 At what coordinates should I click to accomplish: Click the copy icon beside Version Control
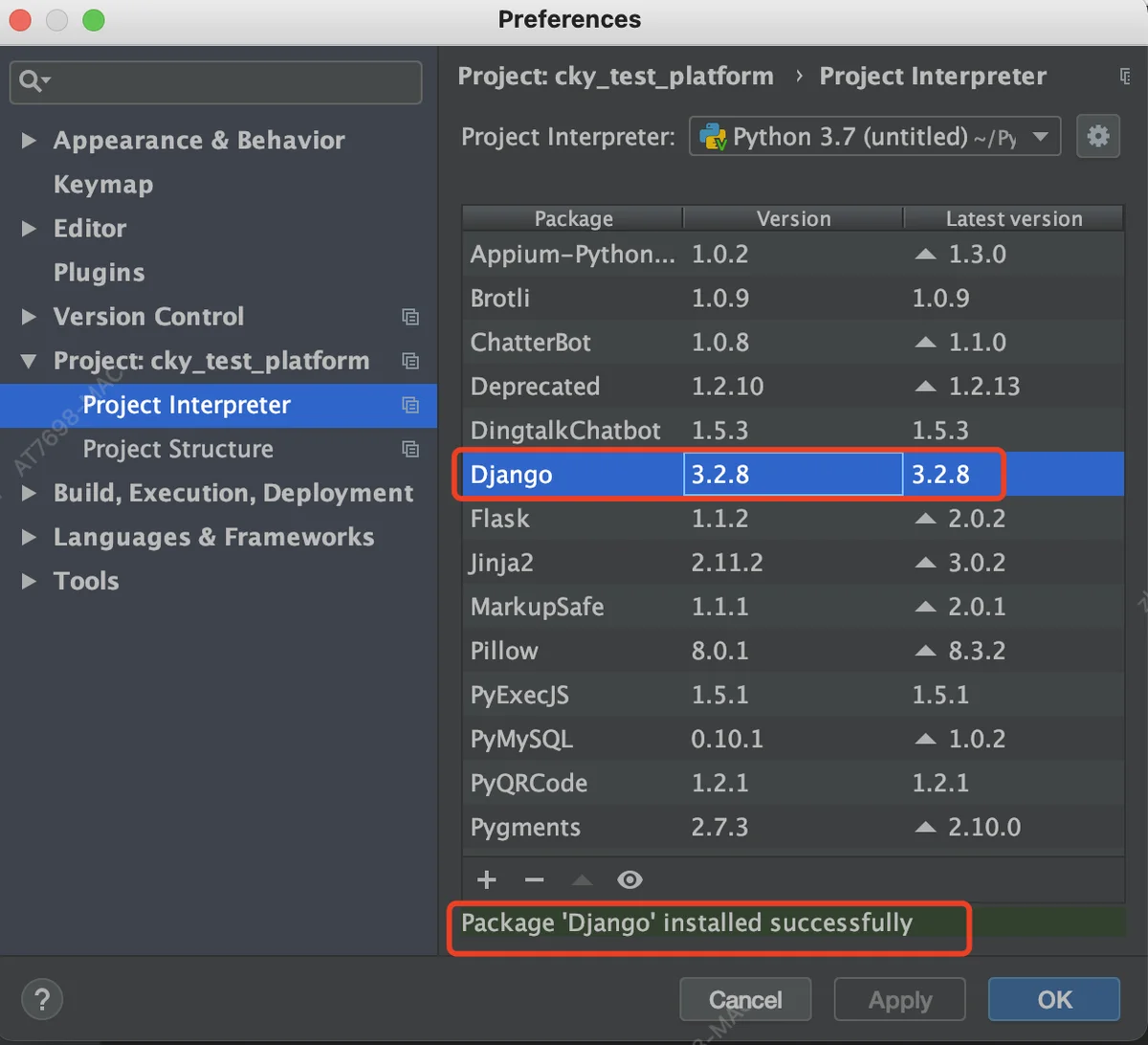point(410,317)
